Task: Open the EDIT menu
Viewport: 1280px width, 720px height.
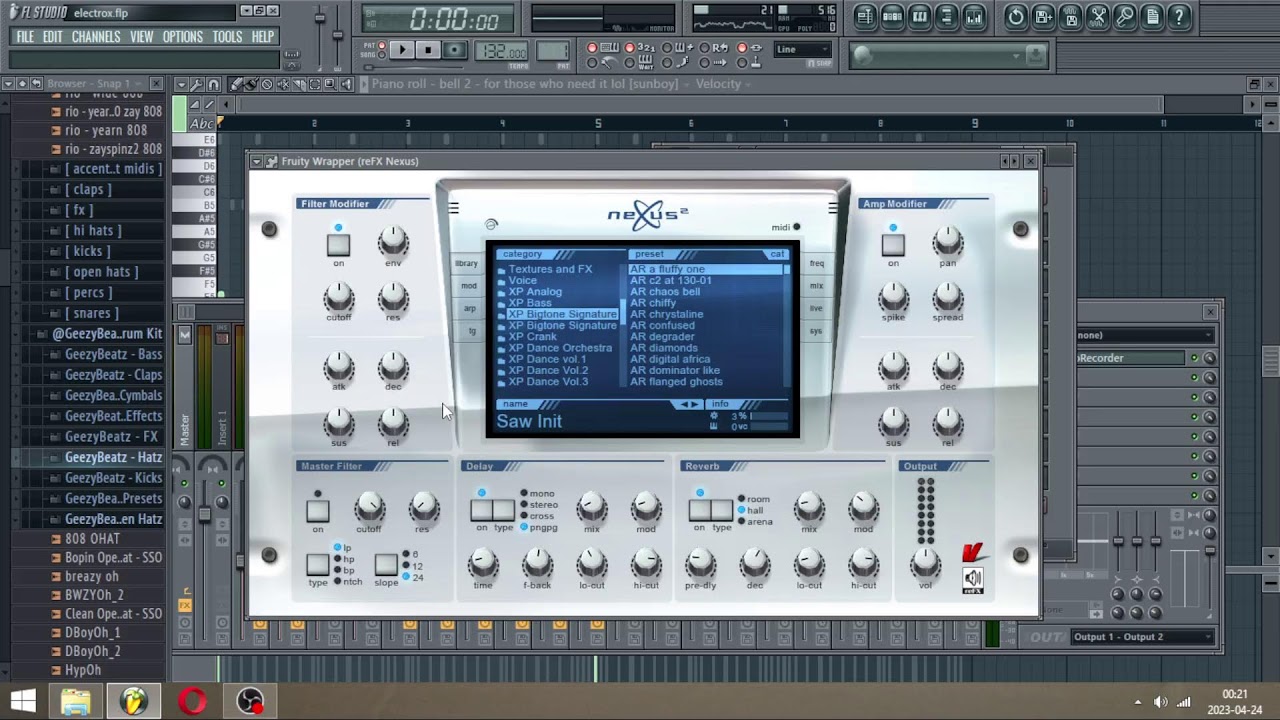Action: click(x=53, y=37)
